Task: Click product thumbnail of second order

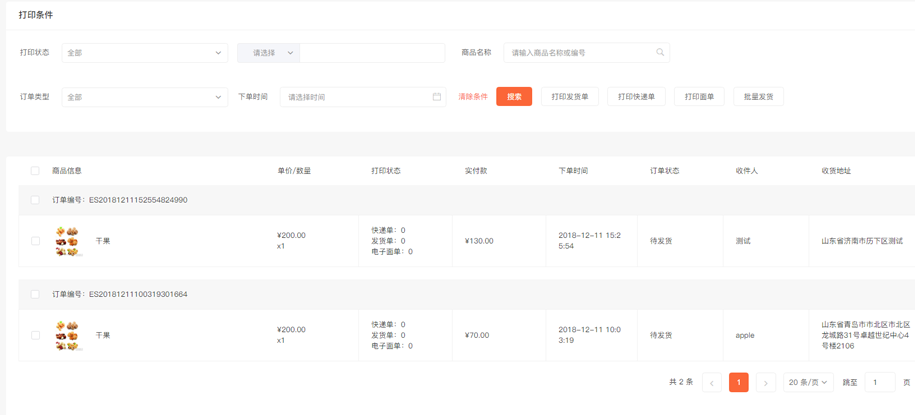Action: click(68, 336)
